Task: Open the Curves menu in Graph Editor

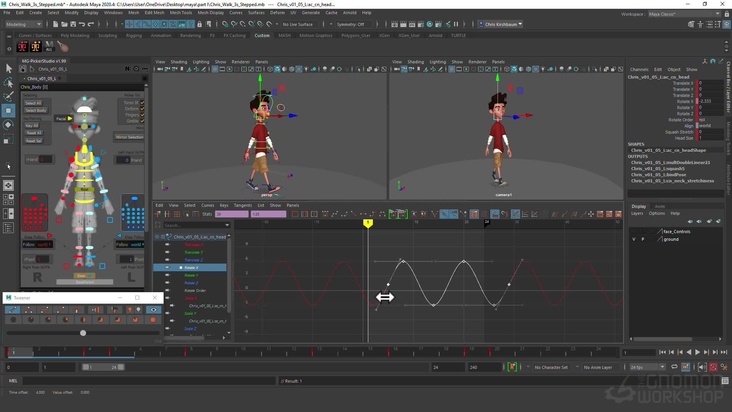Action: (x=208, y=205)
